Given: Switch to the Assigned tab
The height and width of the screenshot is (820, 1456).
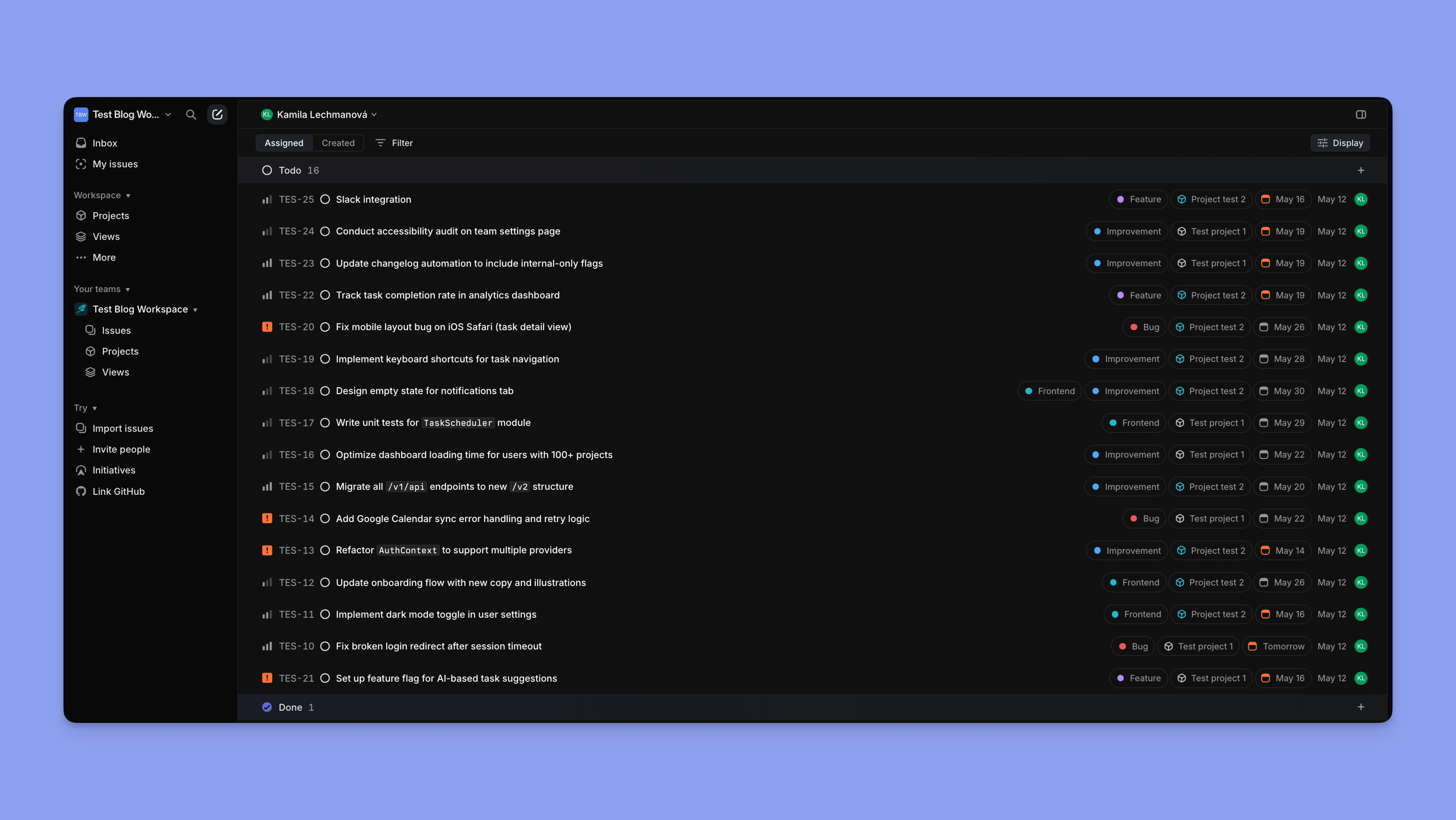Looking at the screenshot, I should coord(284,143).
